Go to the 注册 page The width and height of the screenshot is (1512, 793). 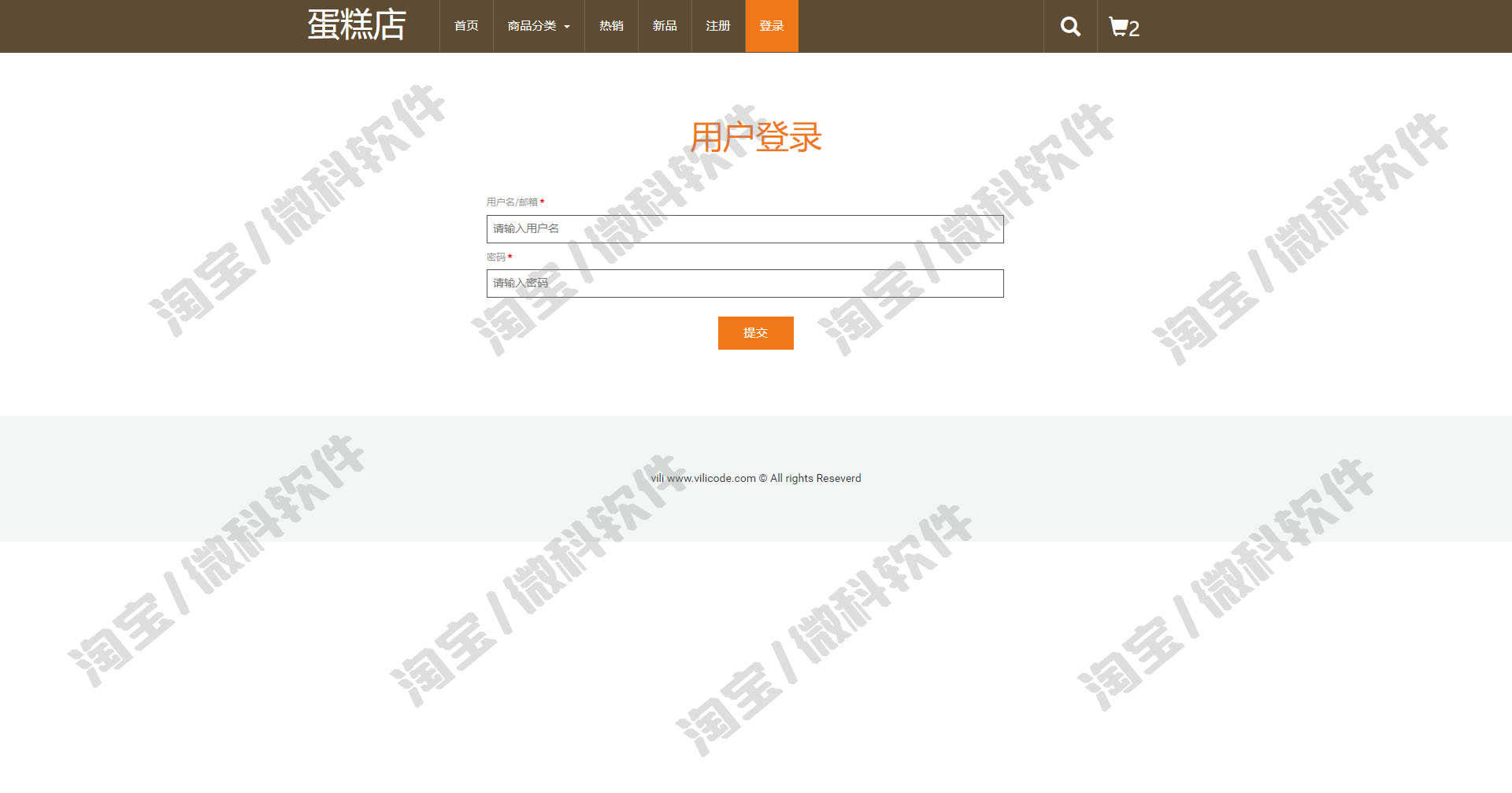(x=718, y=26)
